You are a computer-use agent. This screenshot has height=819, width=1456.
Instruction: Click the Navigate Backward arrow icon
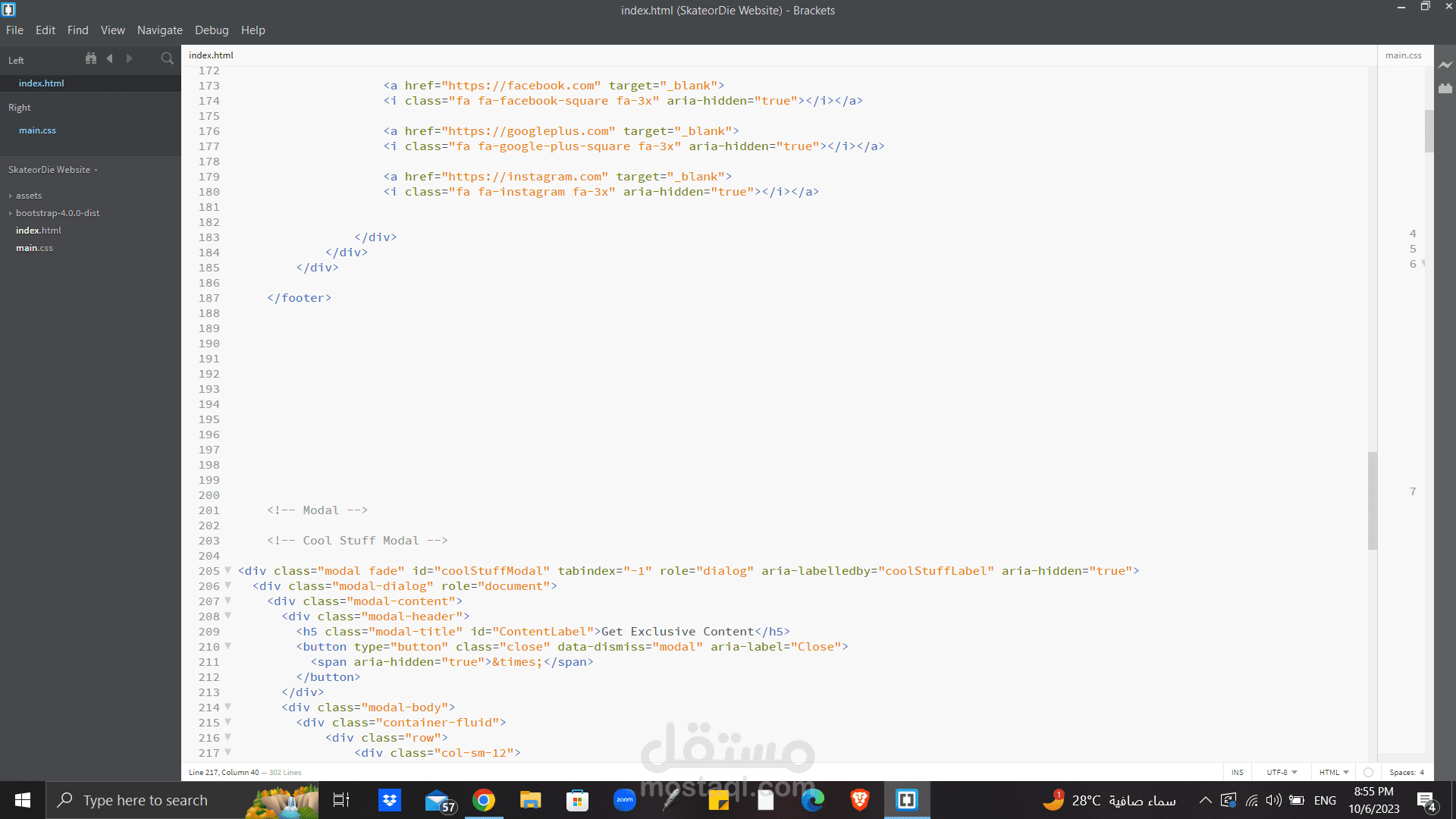tap(110, 58)
